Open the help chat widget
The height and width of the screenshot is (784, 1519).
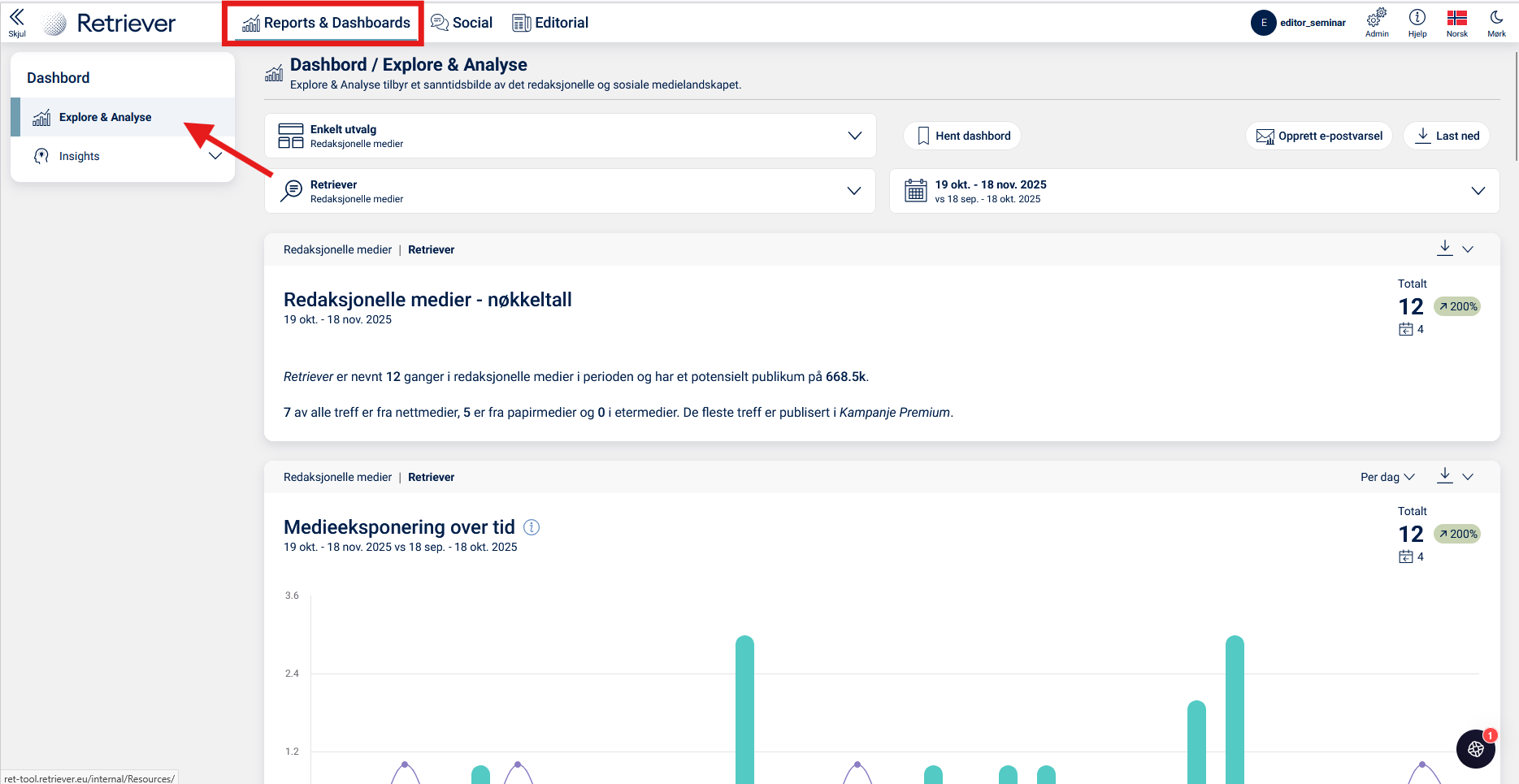click(x=1476, y=749)
